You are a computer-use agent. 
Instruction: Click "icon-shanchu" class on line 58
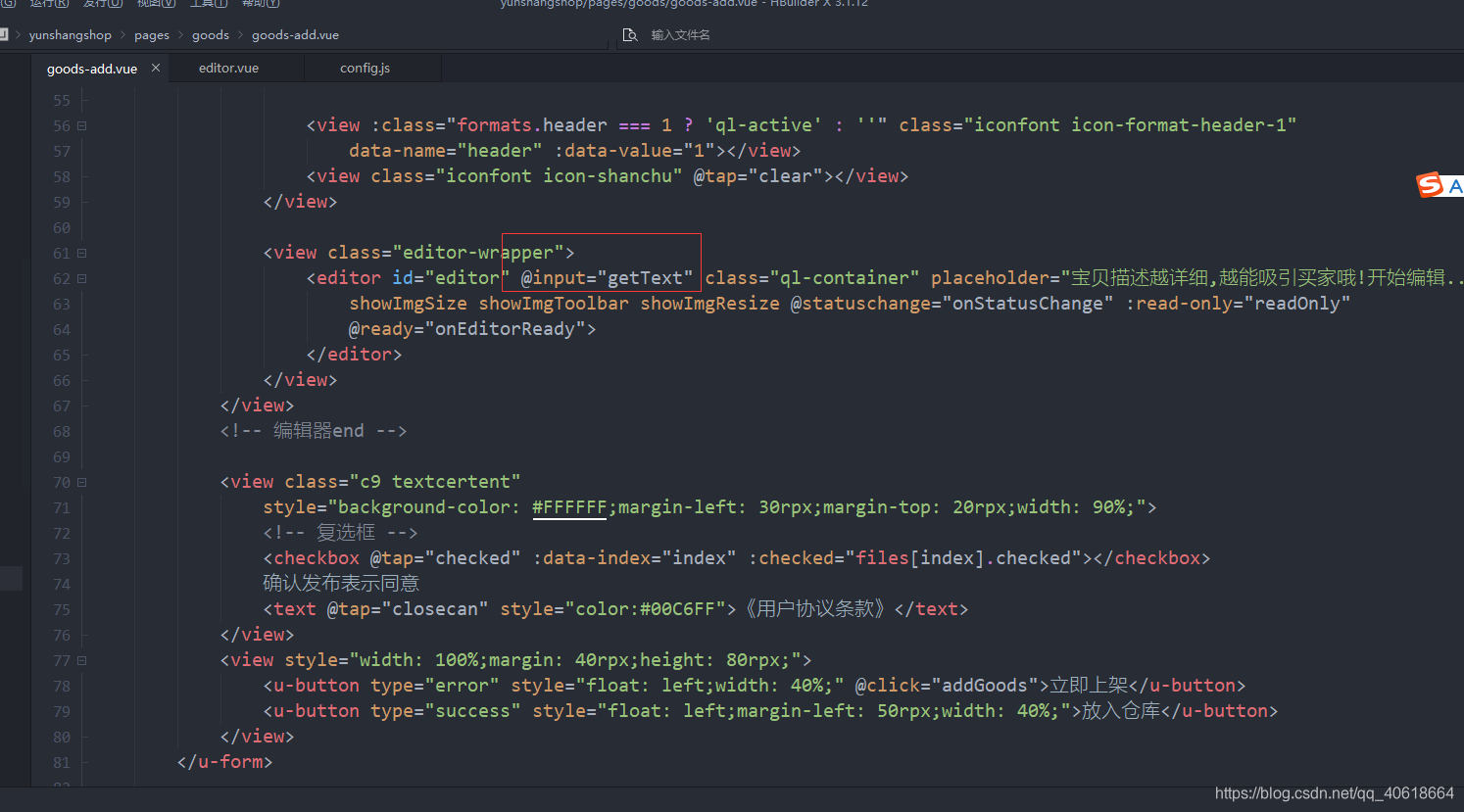click(608, 176)
